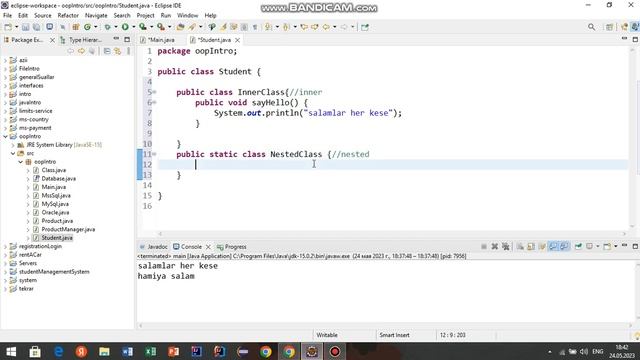640x360 pixels.
Task: Open the Project menu
Action: (145, 16)
